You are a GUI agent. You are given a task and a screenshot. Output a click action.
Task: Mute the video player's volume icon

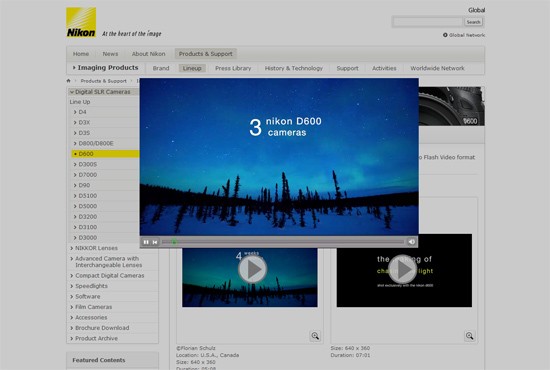coord(411,242)
